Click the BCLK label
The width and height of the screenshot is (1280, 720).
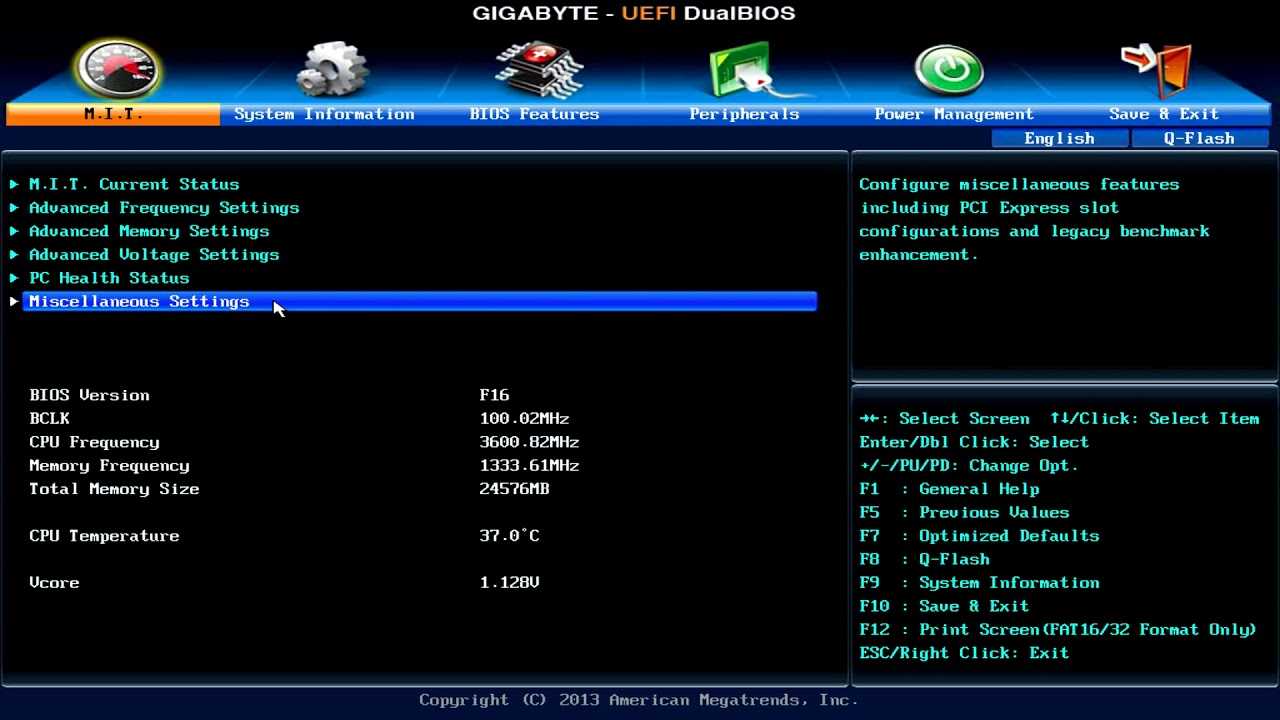tap(49, 419)
